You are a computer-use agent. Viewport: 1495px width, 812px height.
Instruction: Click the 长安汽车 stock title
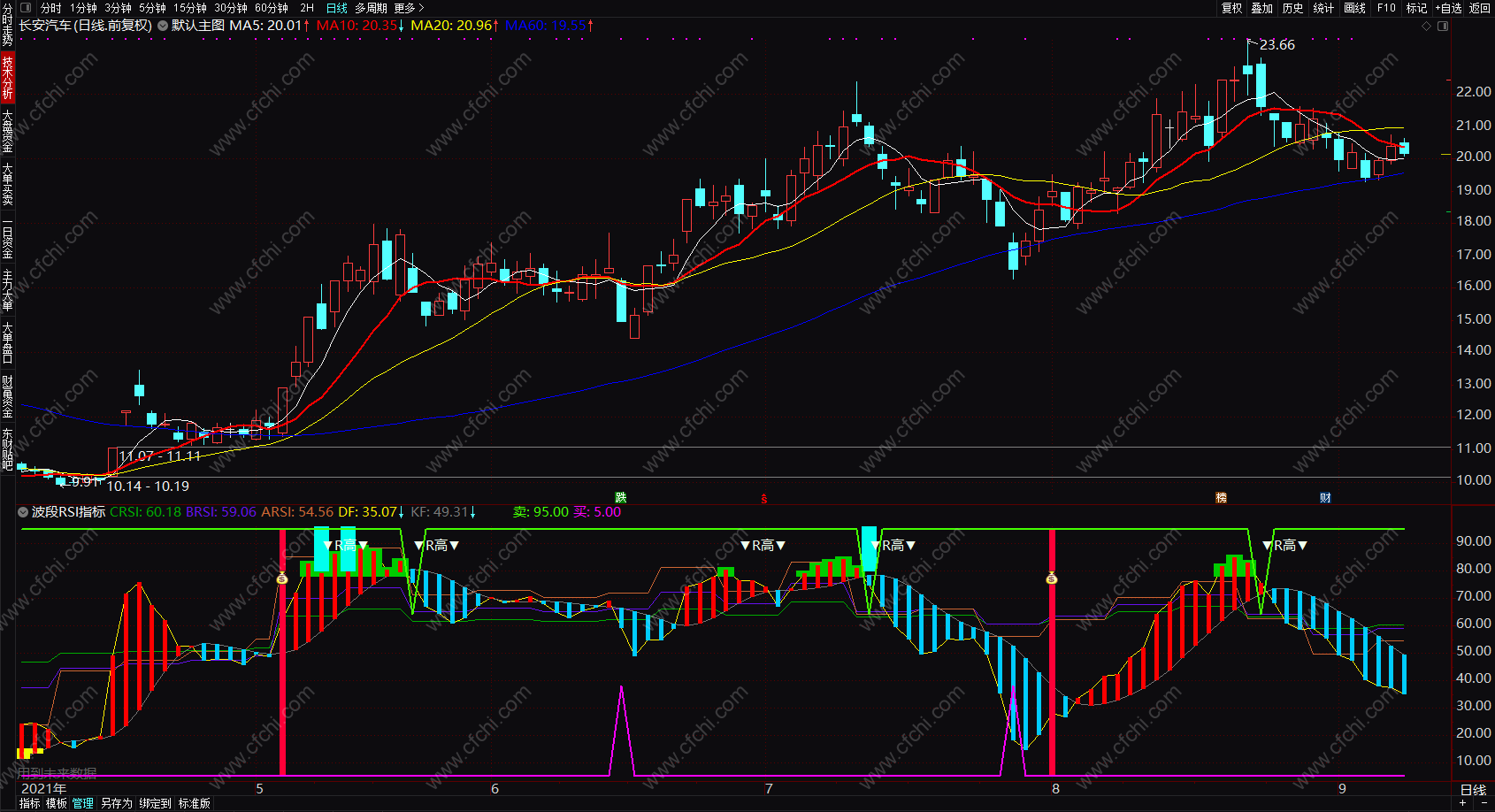pos(46,26)
